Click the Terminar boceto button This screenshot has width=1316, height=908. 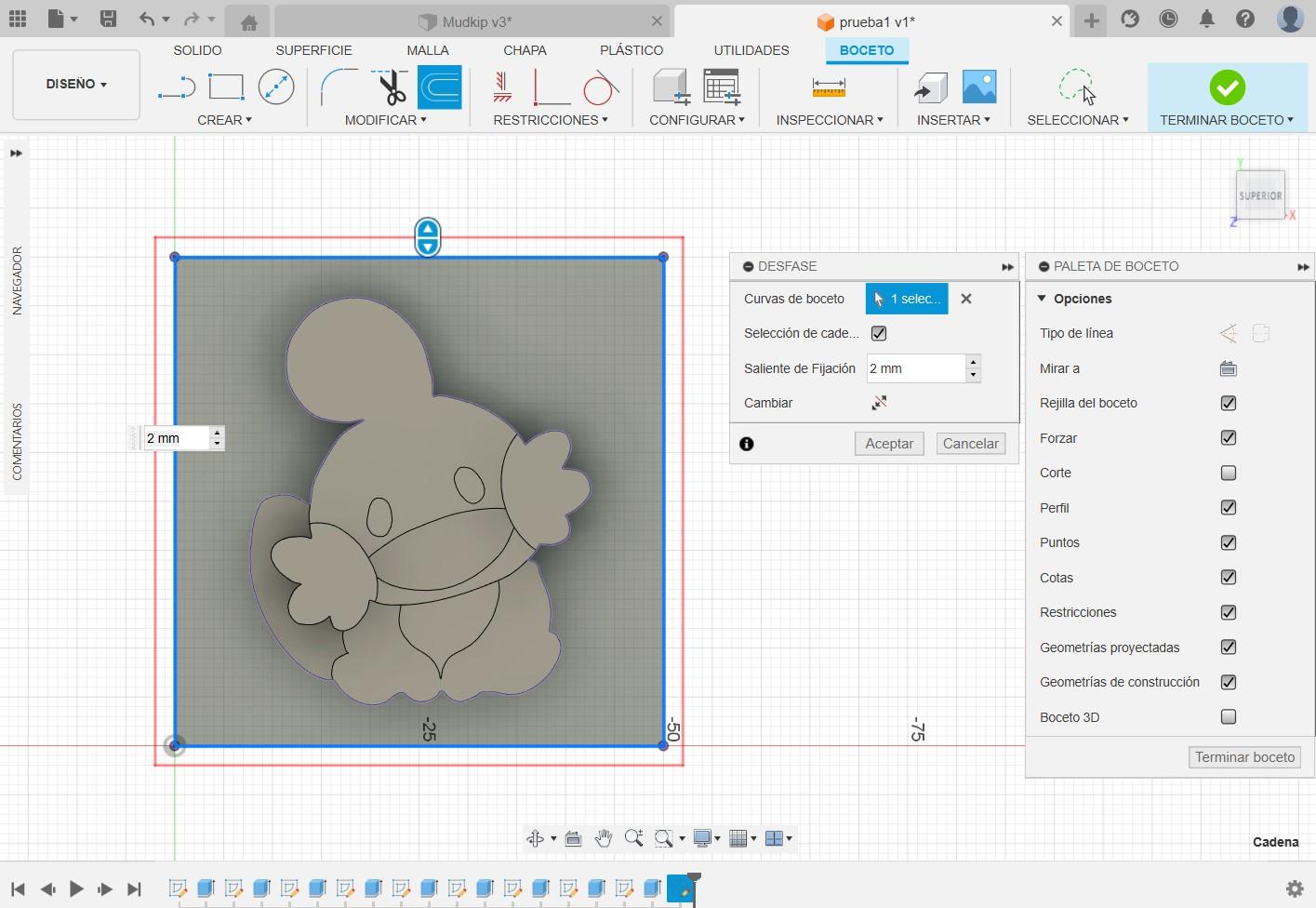(1244, 757)
